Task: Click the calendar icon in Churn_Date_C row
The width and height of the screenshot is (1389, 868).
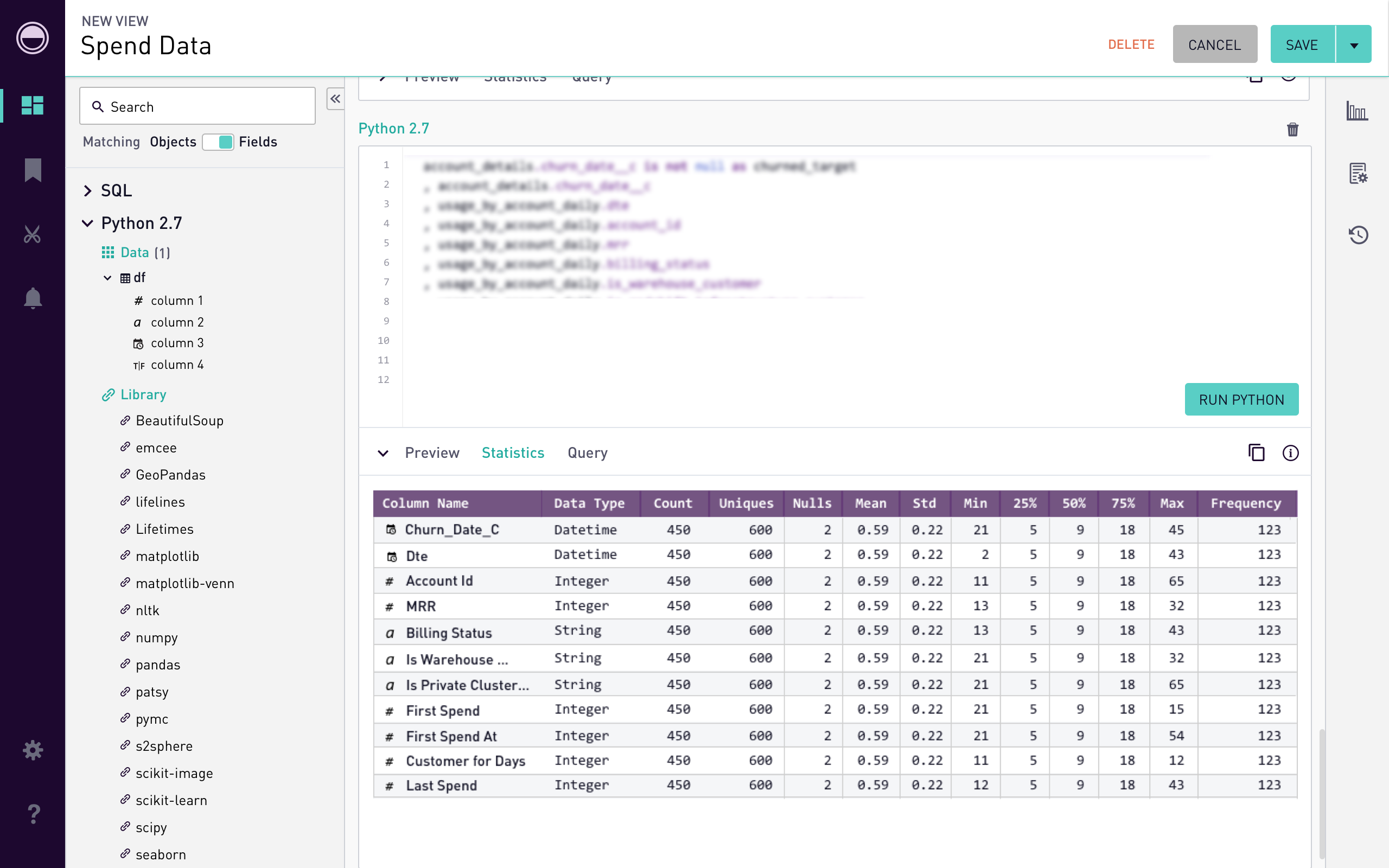Action: click(391, 529)
